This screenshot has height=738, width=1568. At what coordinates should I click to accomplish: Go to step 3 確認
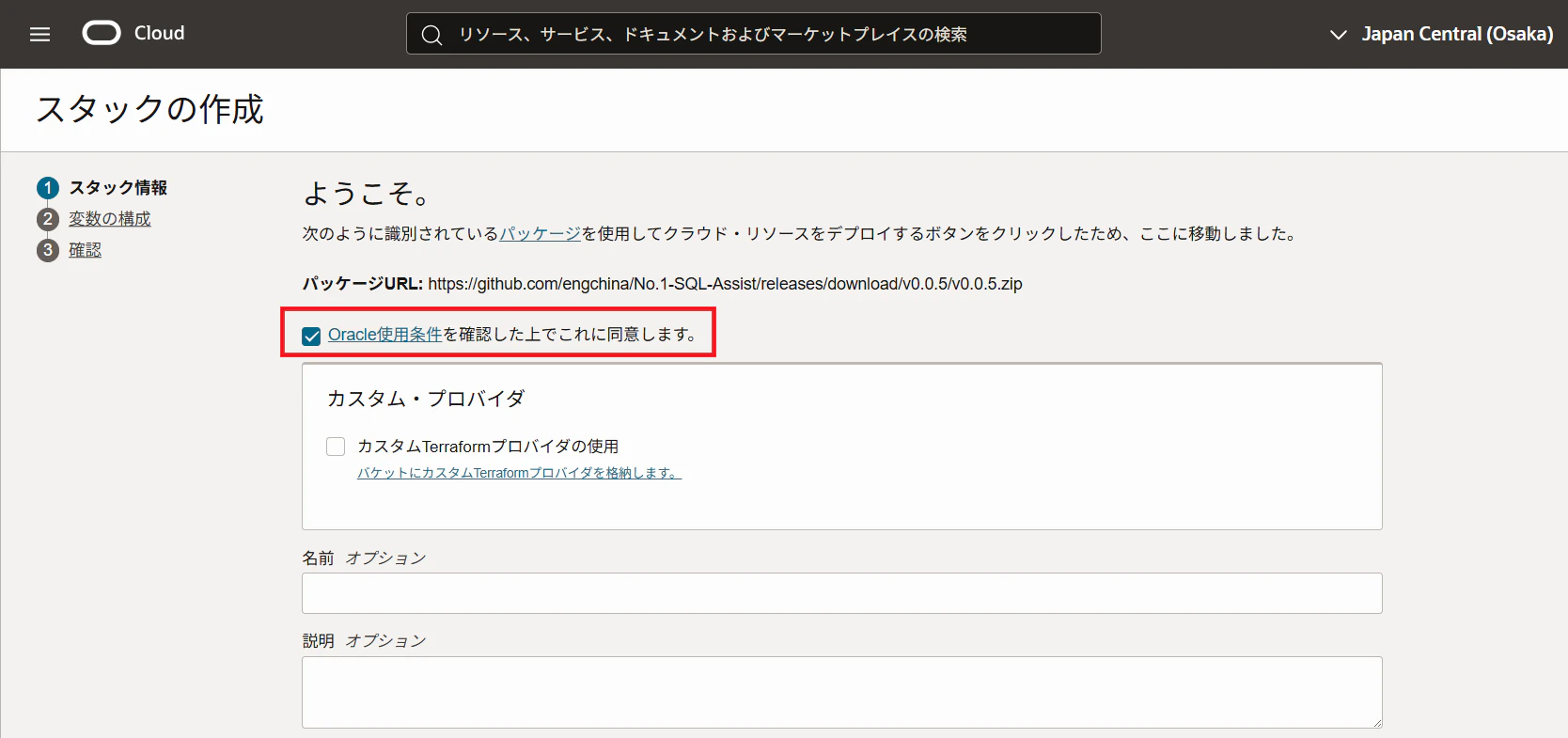(x=86, y=250)
